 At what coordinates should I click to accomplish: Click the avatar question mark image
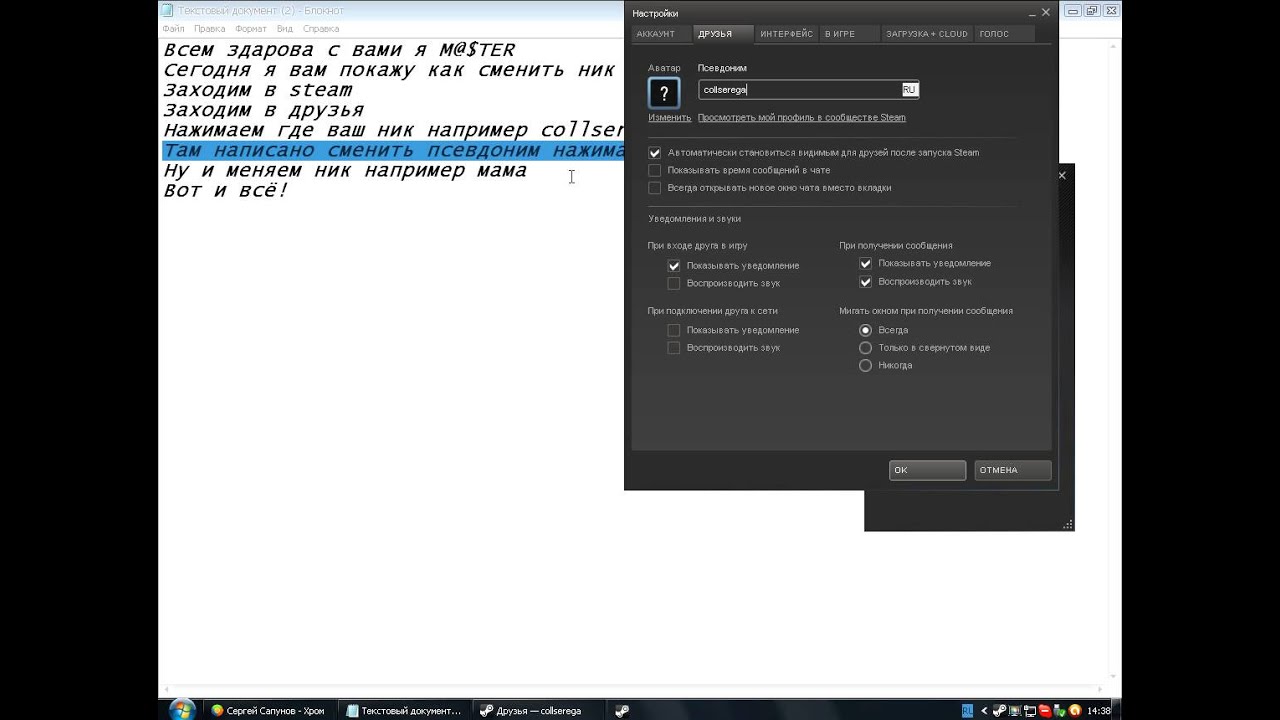pyautogui.click(x=664, y=93)
